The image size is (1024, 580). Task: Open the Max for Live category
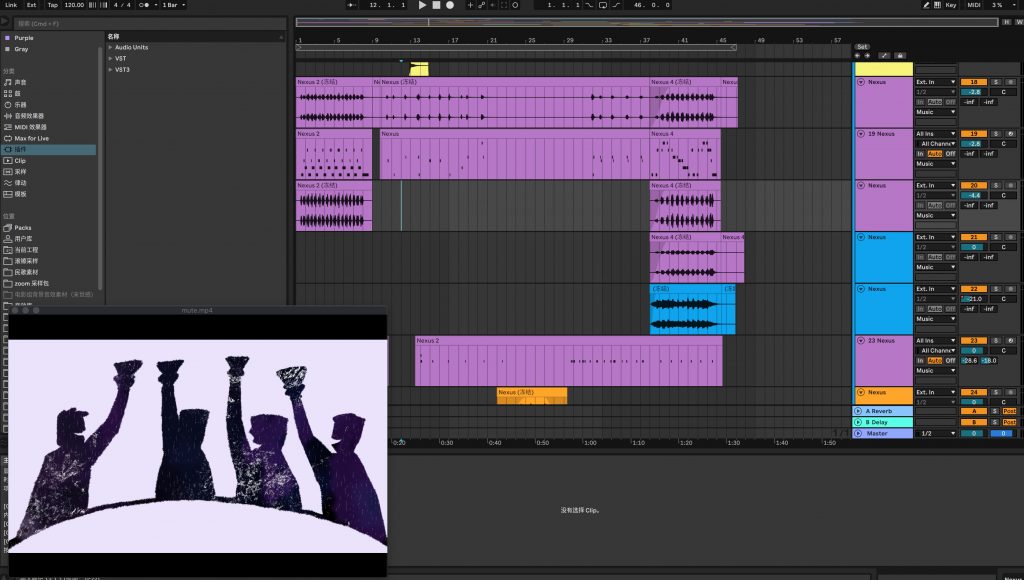click(x=32, y=138)
